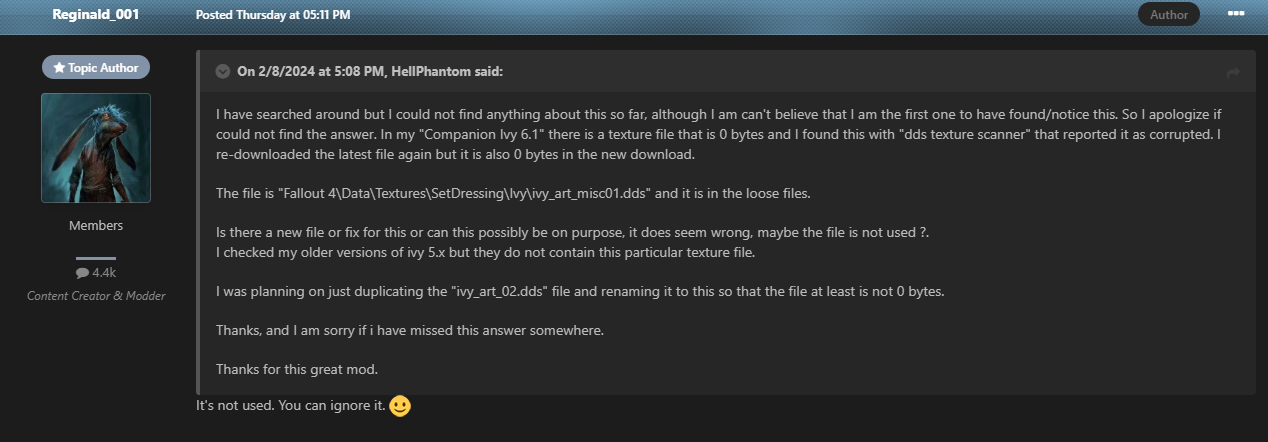Click the speech bubble post count icon
The image size is (1268, 442).
pyautogui.click(x=82, y=273)
